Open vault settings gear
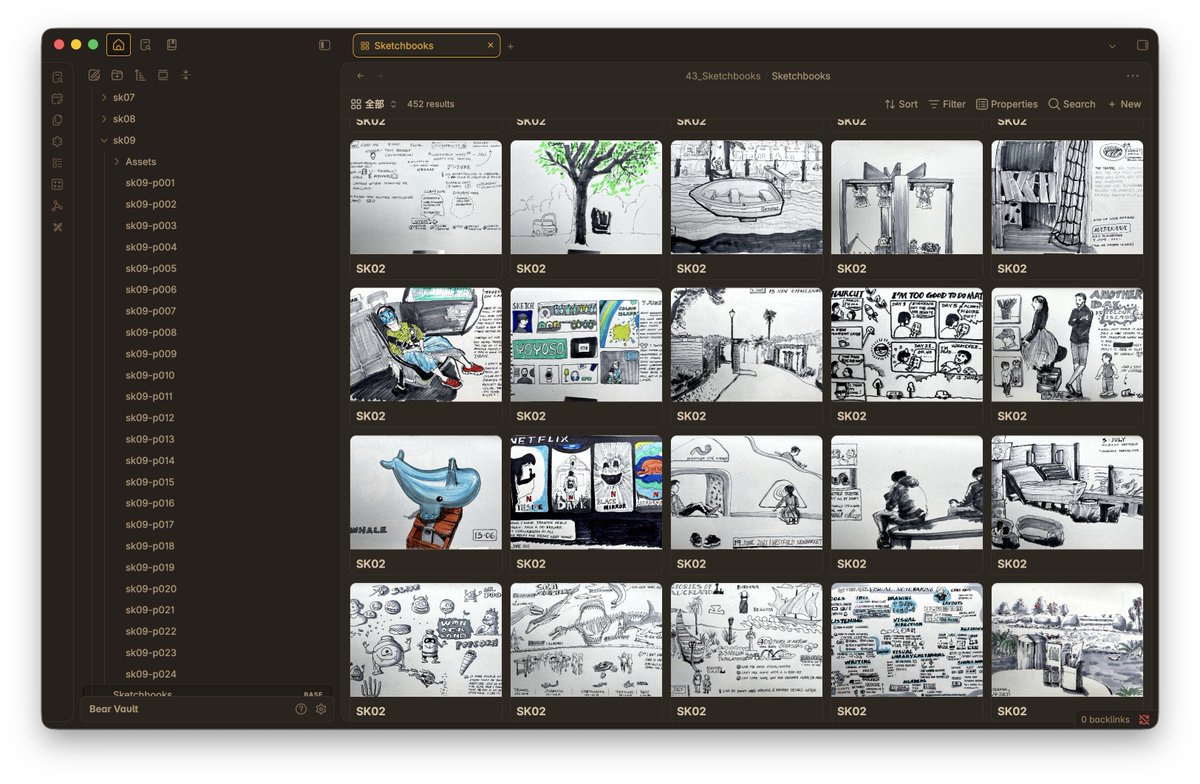This screenshot has height=784, width=1200. pos(321,709)
